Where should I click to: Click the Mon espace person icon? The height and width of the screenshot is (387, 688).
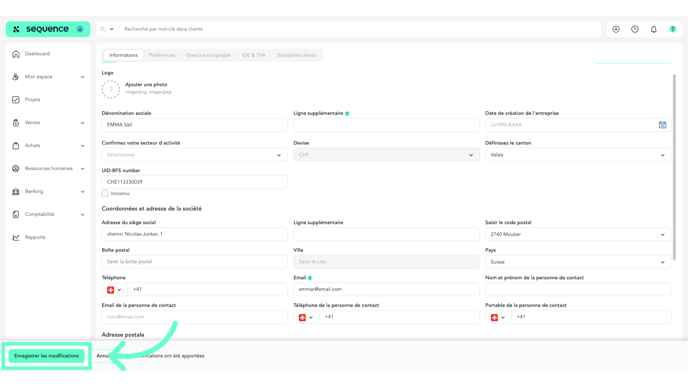click(x=16, y=77)
